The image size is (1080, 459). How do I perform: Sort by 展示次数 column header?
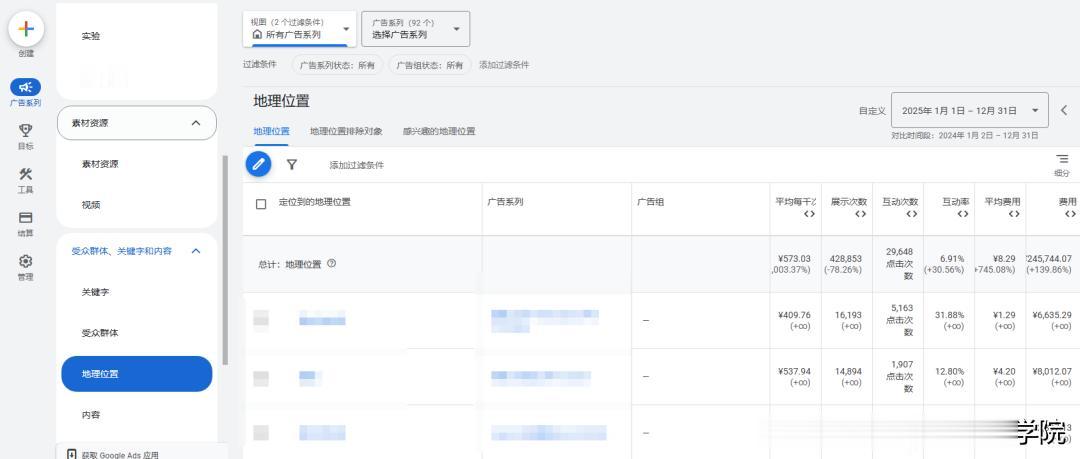click(x=848, y=202)
